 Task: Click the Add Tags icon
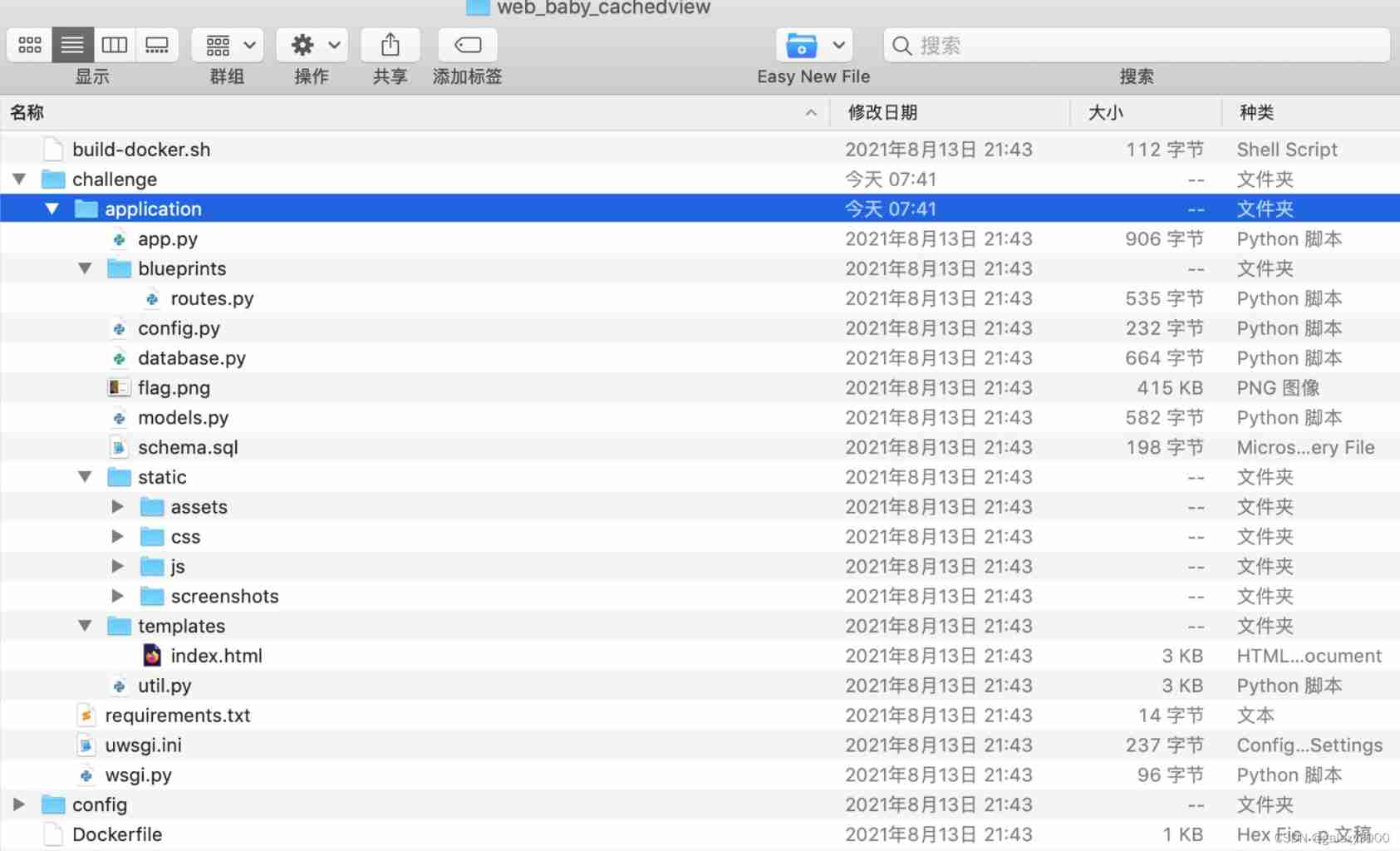(x=467, y=45)
